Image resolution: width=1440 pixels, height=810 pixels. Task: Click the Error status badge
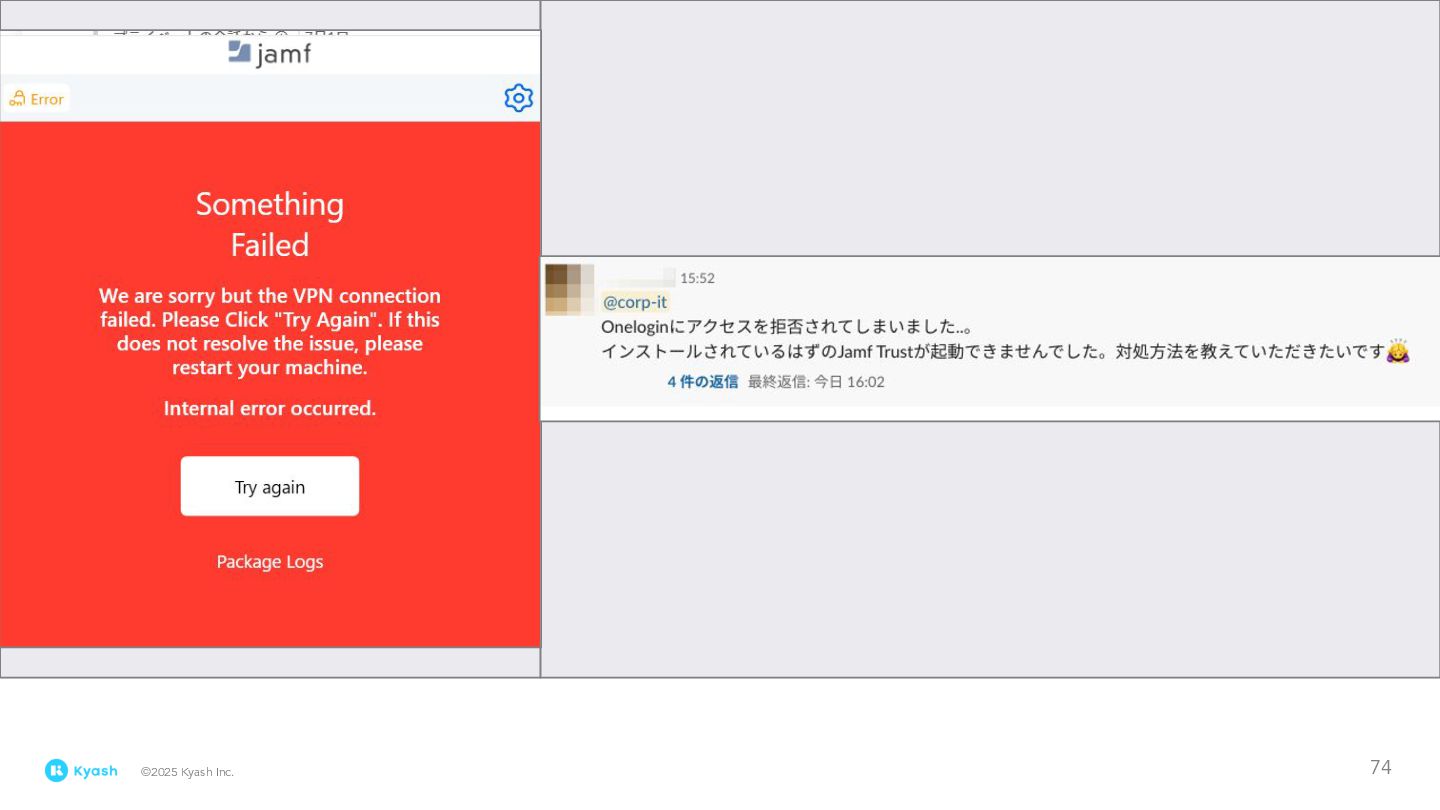pos(37,99)
